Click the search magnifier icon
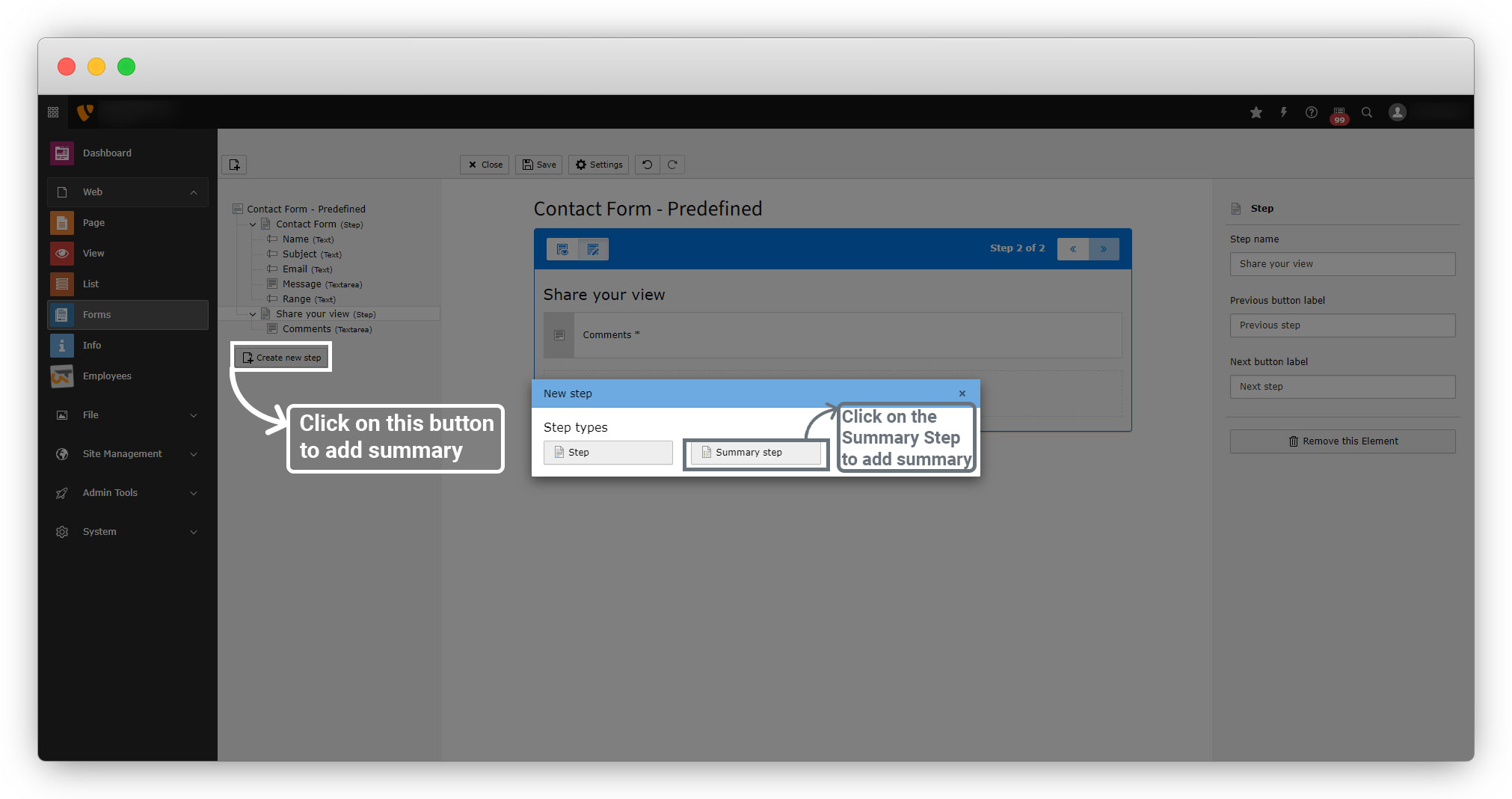 (x=1366, y=112)
